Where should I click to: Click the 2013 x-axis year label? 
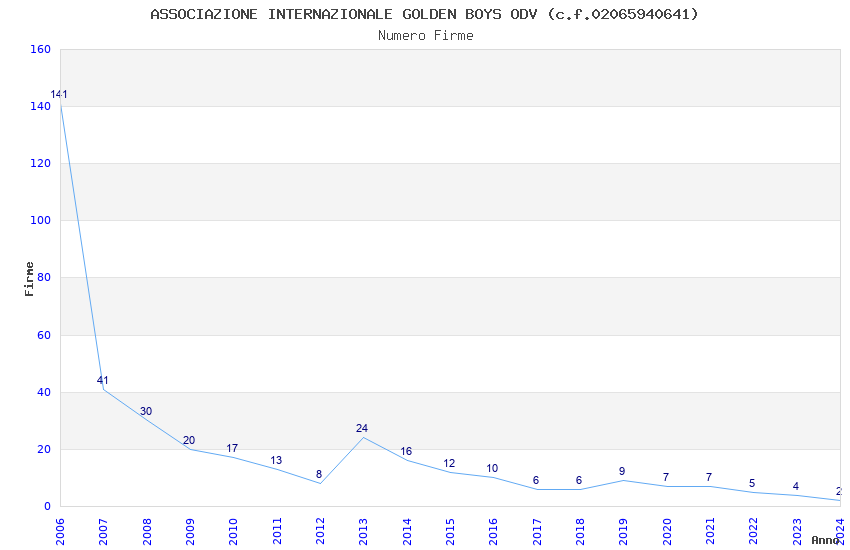click(x=363, y=531)
